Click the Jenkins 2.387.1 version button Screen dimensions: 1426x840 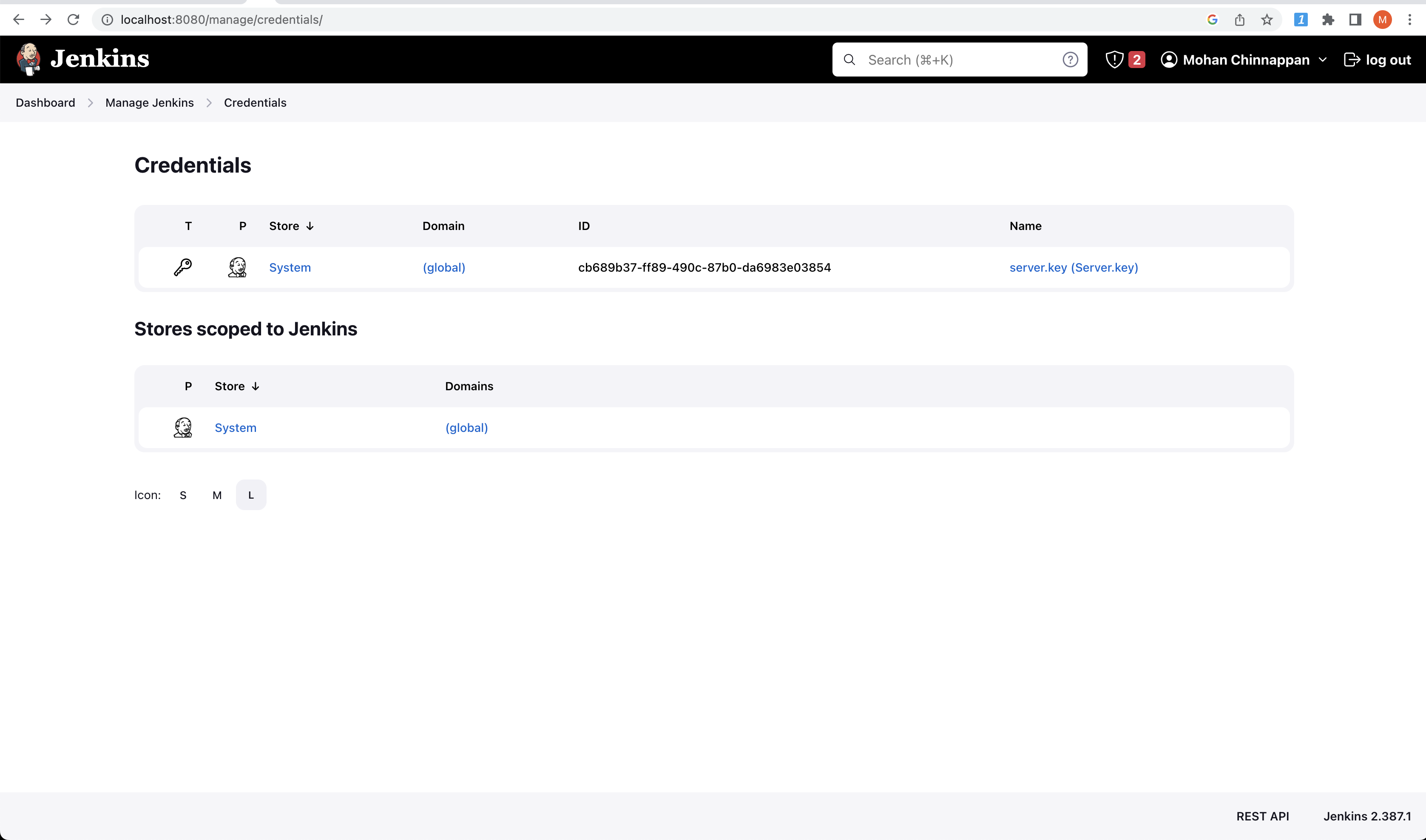[1366, 816]
